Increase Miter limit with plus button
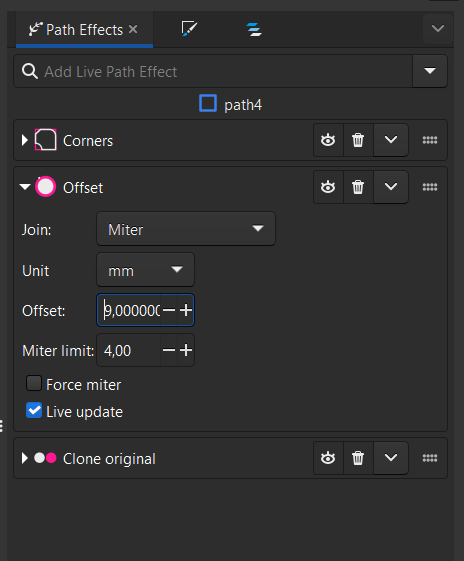The height and width of the screenshot is (561, 464). (186, 350)
